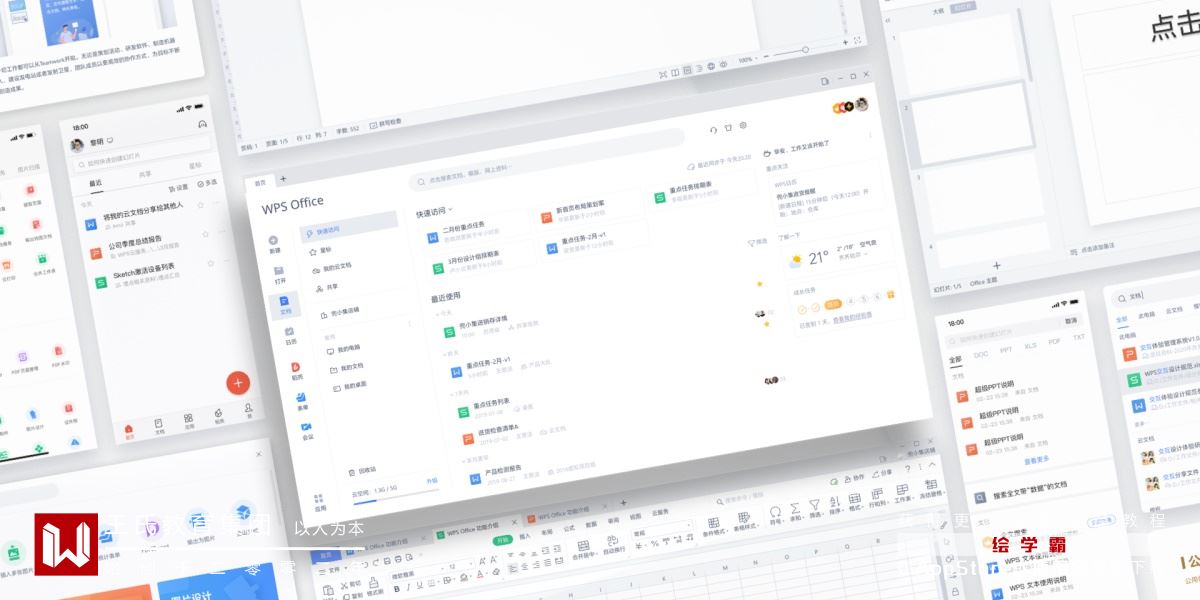Select the XLS filter tab on the search phone
Screen dimensions: 1200x600
tap(1030, 346)
